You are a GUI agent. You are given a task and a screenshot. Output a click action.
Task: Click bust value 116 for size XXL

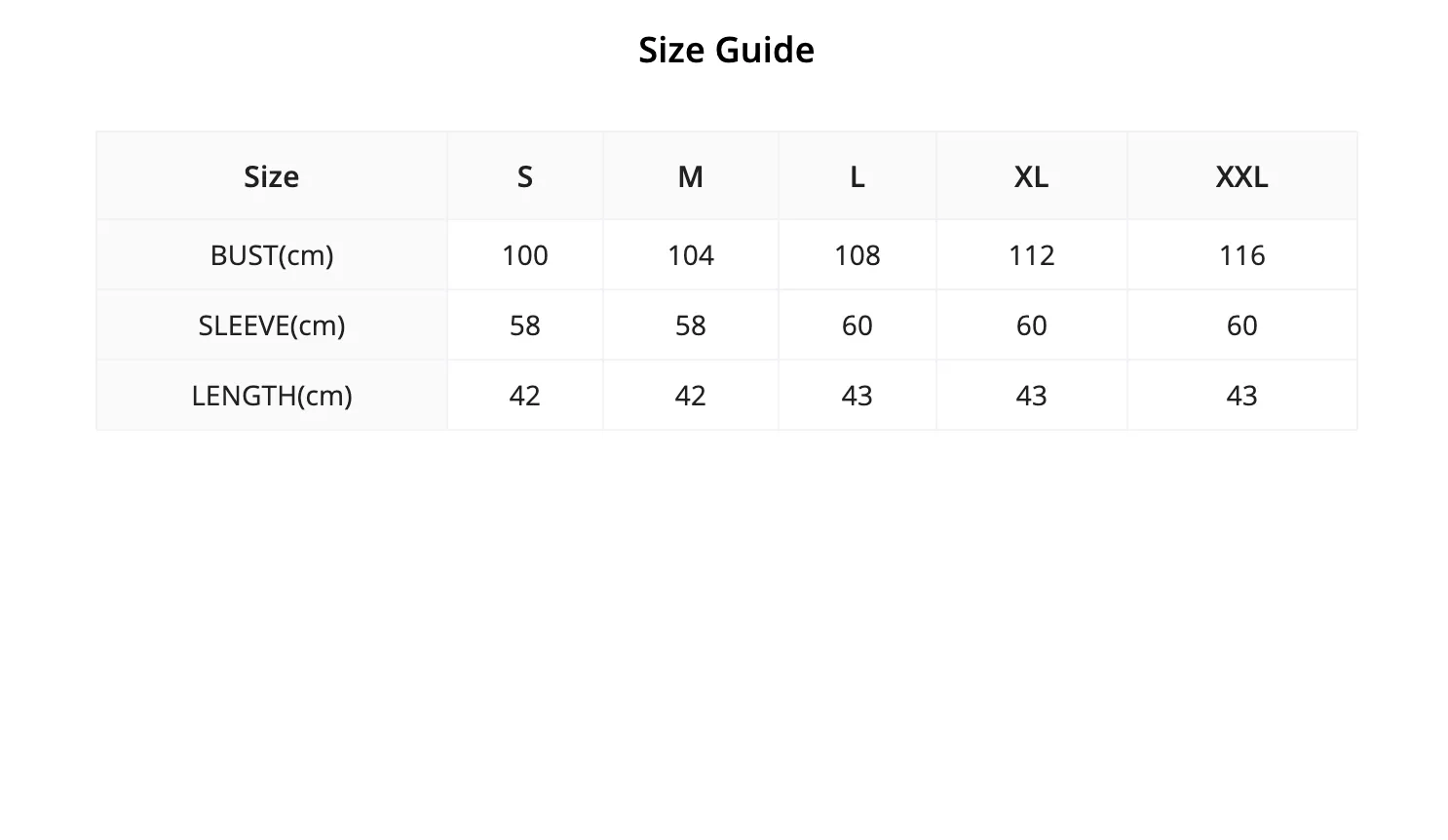pyautogui.click(x=1242, y=255)
